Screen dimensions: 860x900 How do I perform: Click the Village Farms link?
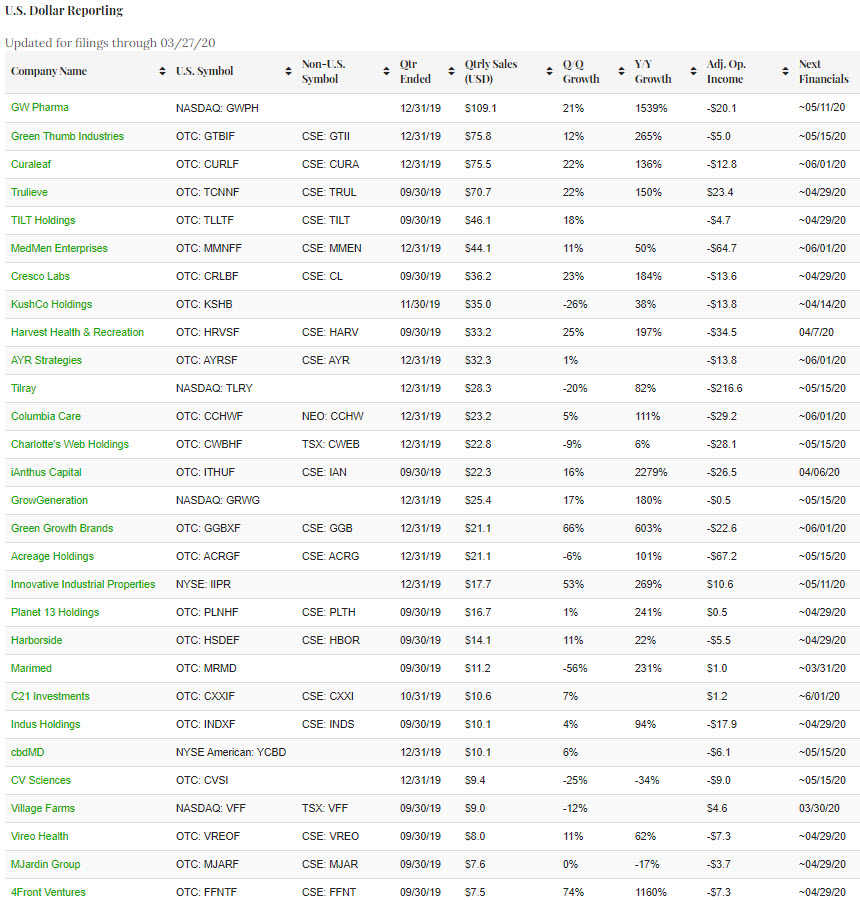point(43,808)
